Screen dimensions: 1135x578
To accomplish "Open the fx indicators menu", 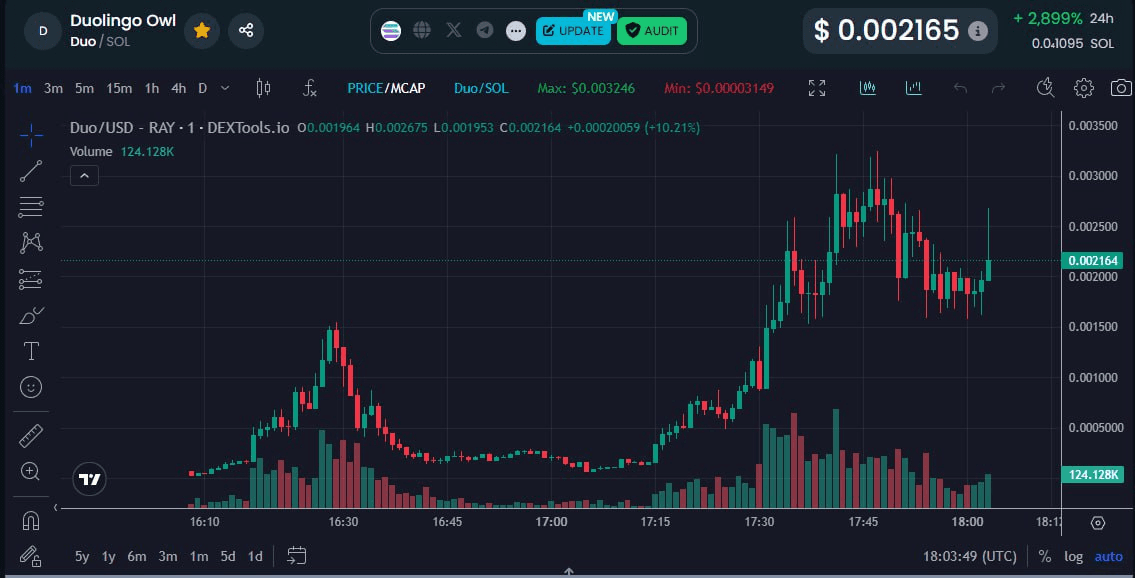I will click(x=309, y=88).
